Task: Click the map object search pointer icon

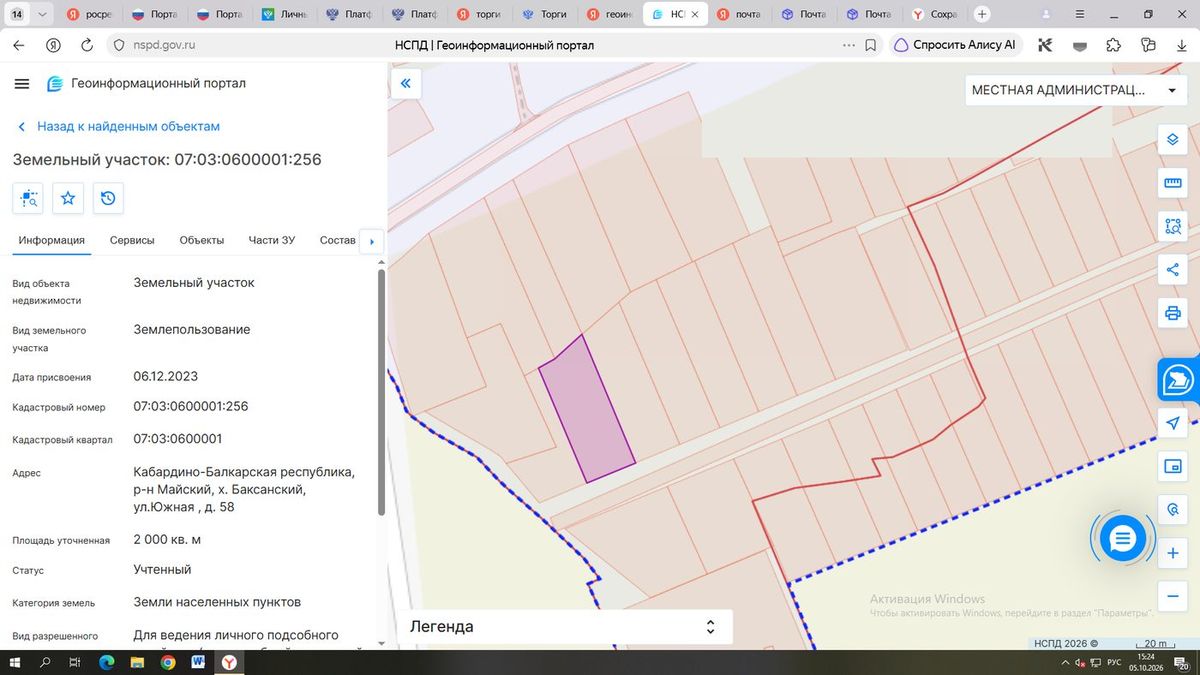Action: (1173, 510)
